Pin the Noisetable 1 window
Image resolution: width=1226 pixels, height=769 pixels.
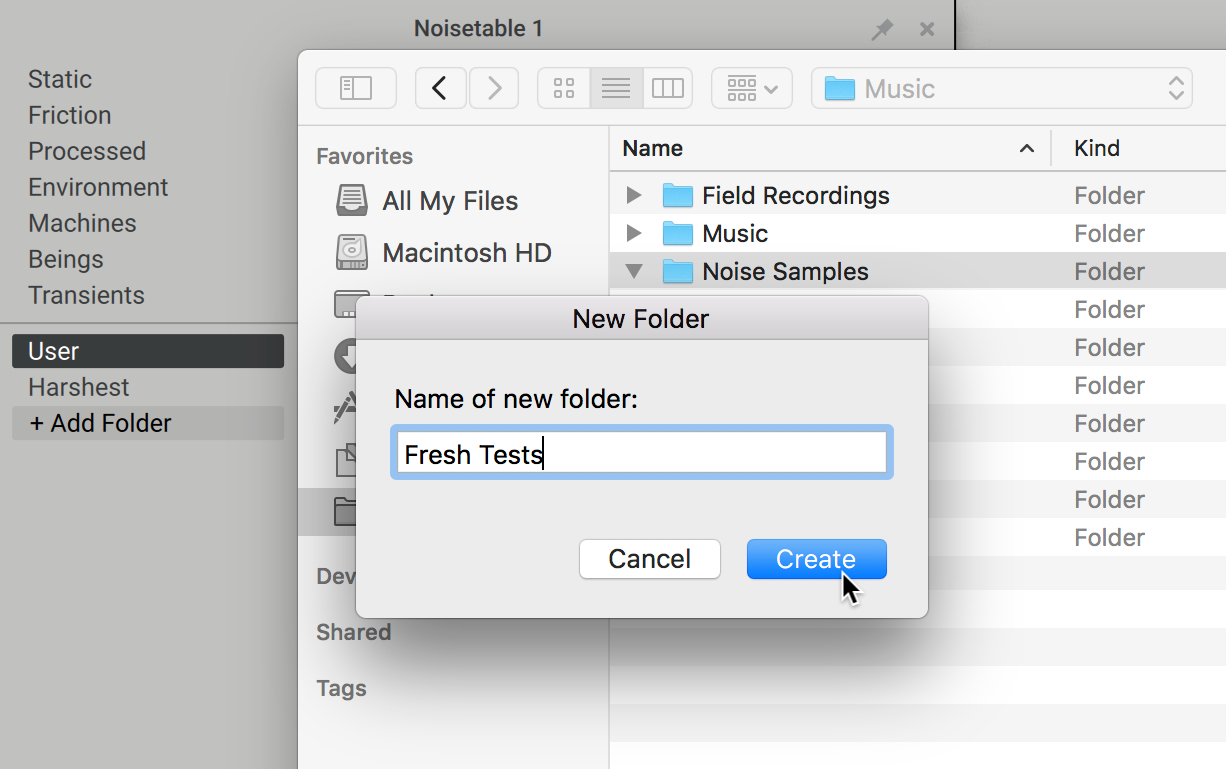tap(882, 29)
